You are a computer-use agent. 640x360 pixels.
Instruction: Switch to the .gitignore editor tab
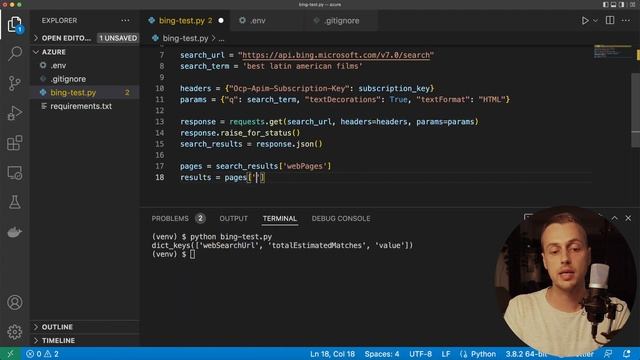click(342, 20)
